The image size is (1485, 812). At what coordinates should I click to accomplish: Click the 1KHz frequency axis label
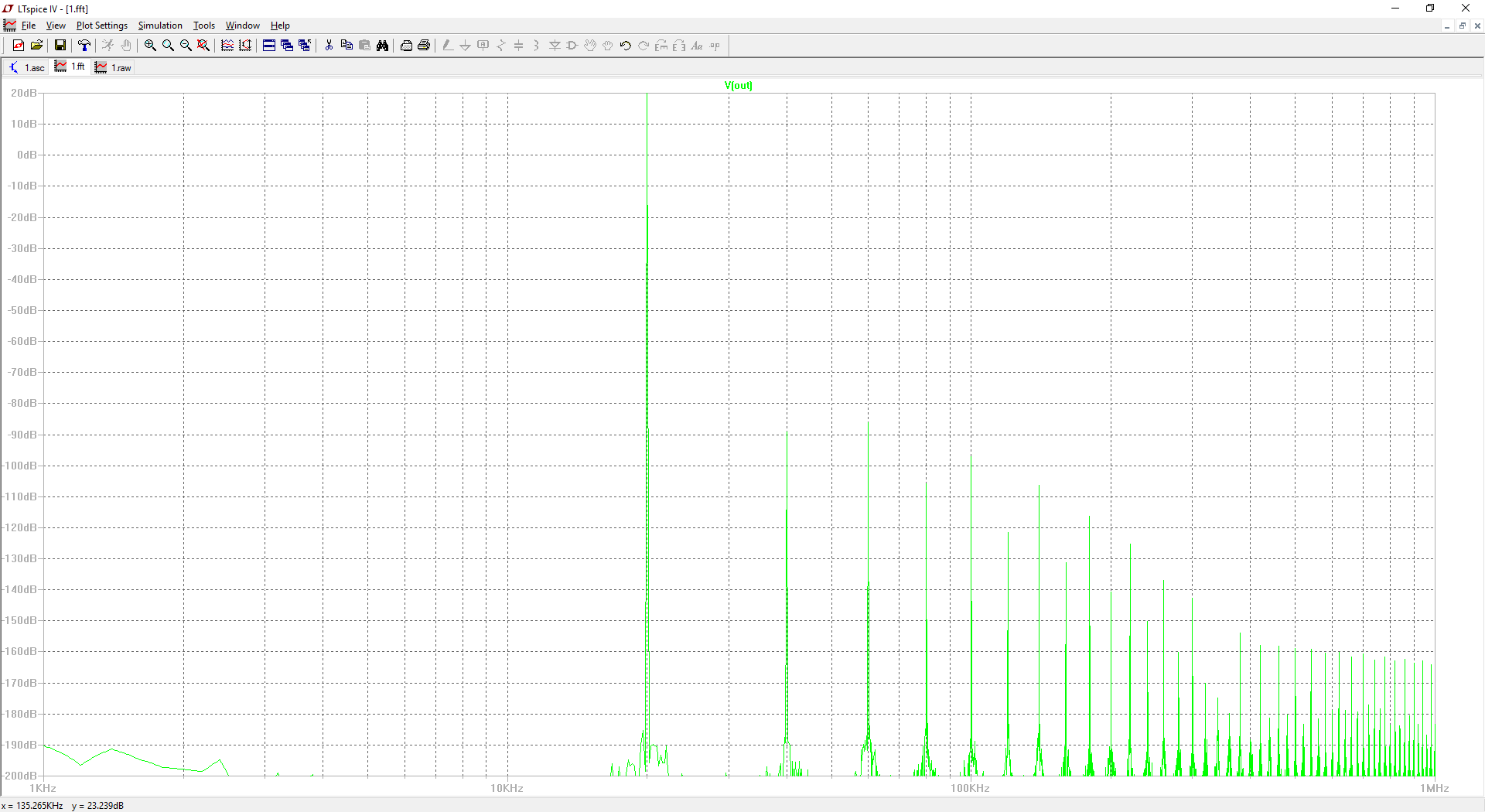click(43, 788)
